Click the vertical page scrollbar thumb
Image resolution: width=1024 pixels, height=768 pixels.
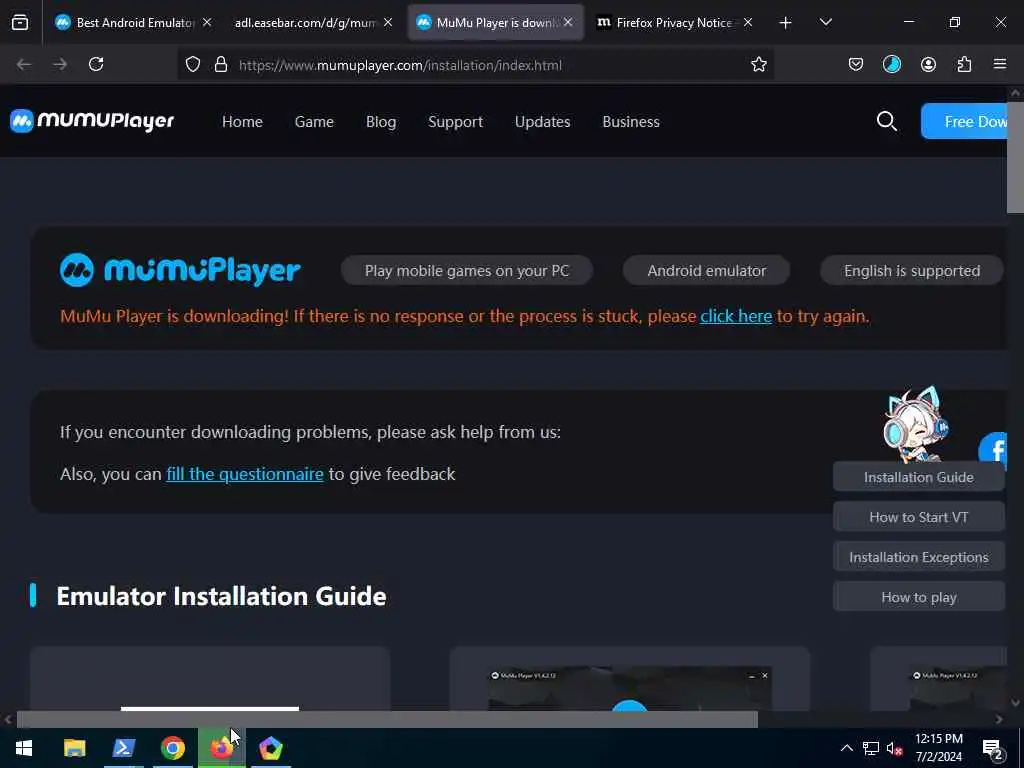[x=1015, y=157]
